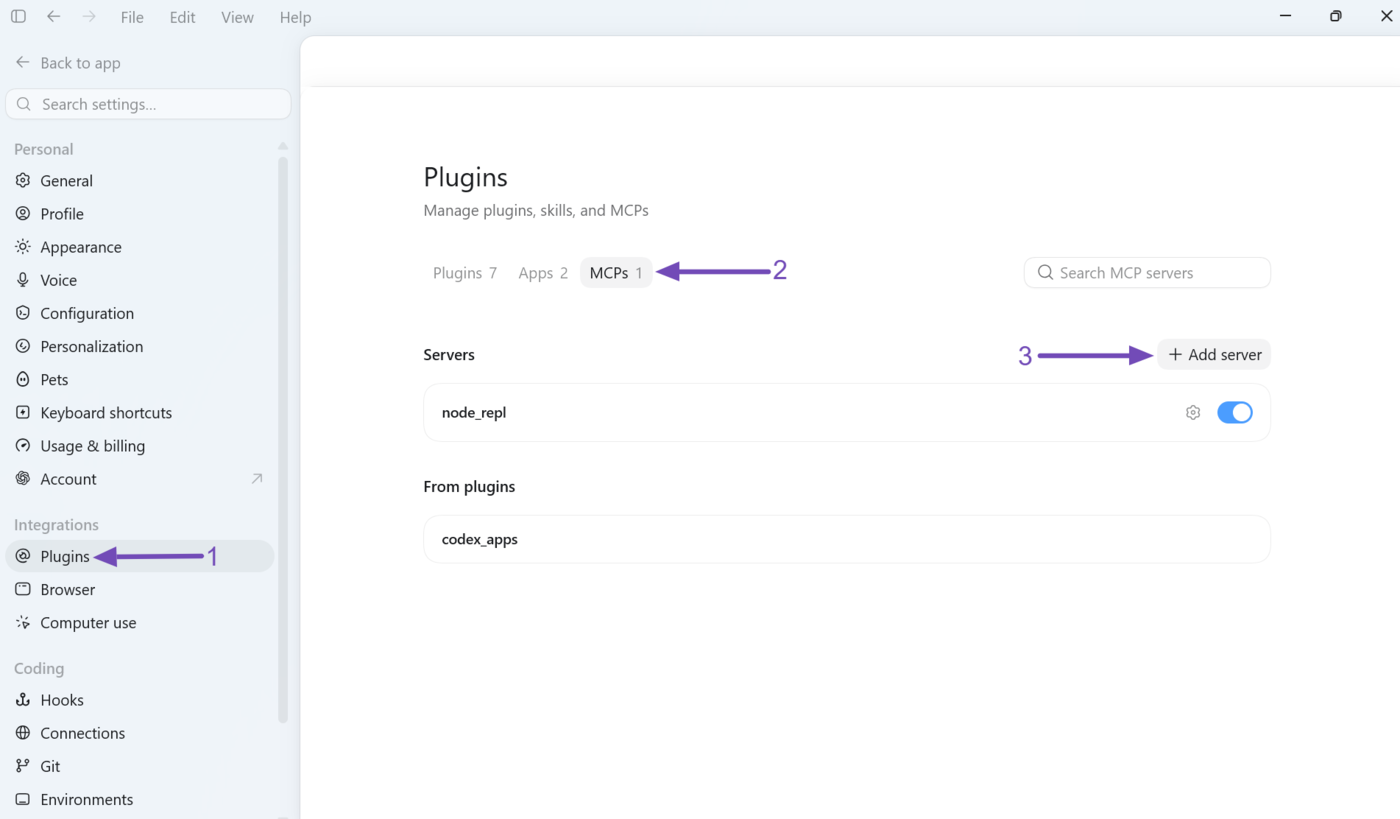Click the General gear icon
The width and height of the screenshot is (1400, 819).
pos(23,181)
